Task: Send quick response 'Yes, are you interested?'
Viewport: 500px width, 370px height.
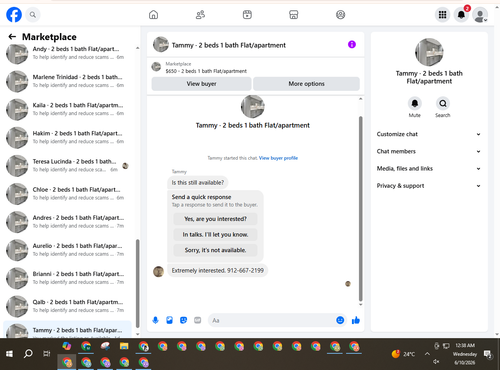Action: click(215, 219)
